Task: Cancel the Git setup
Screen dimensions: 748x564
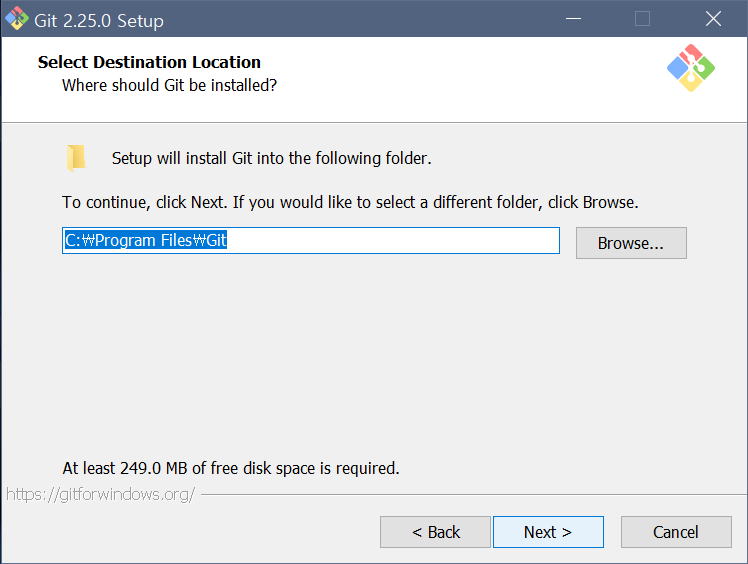Action: [x=676, y=532]
